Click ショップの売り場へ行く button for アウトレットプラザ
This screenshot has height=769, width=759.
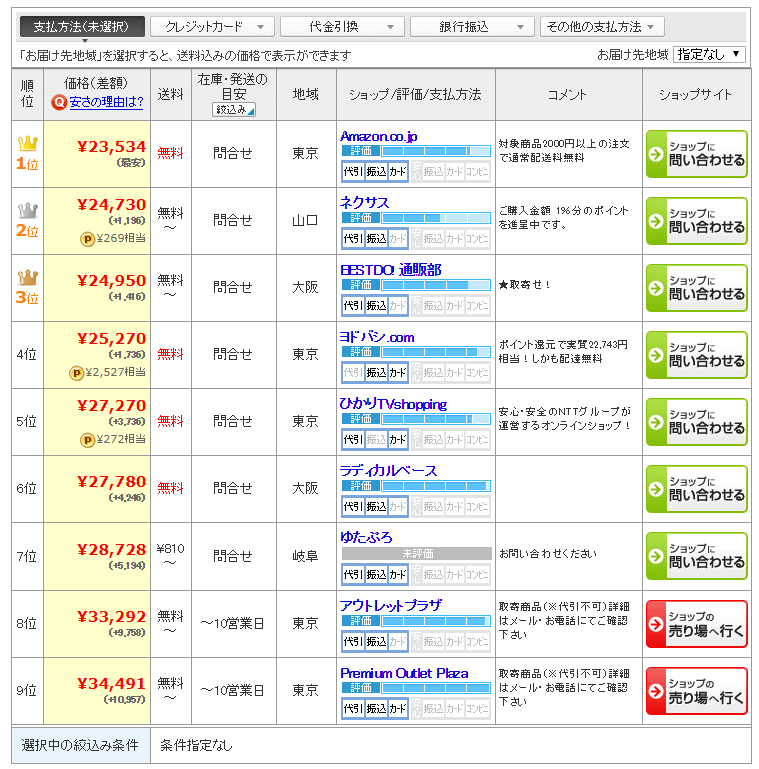coord(697,624)
